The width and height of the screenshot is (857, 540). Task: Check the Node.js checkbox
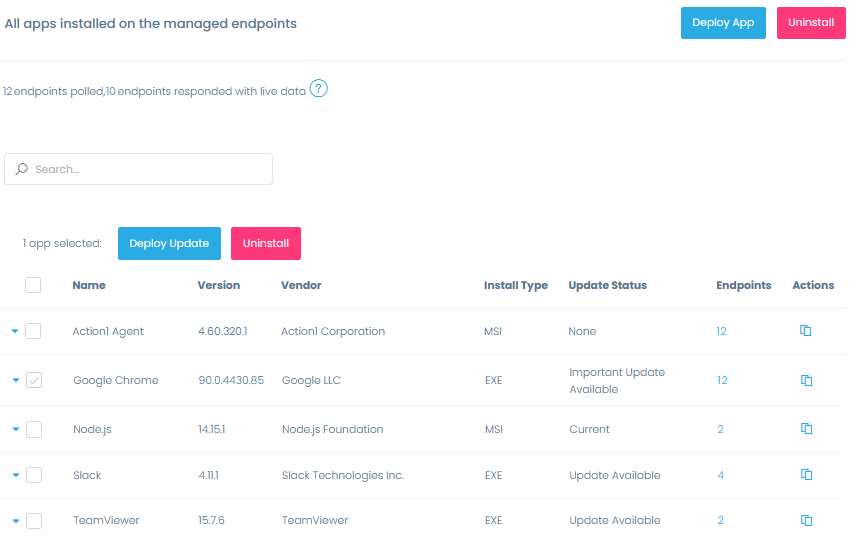click(x=34, y=429)
